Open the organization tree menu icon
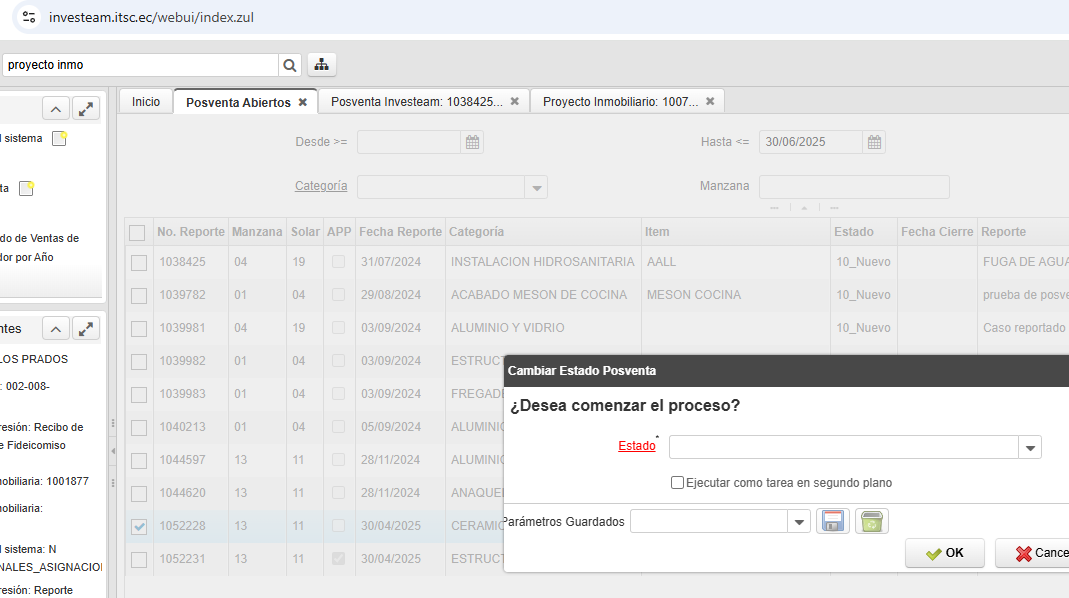The width and height of the screenshot is (1069, 598). tap(321, 65)
